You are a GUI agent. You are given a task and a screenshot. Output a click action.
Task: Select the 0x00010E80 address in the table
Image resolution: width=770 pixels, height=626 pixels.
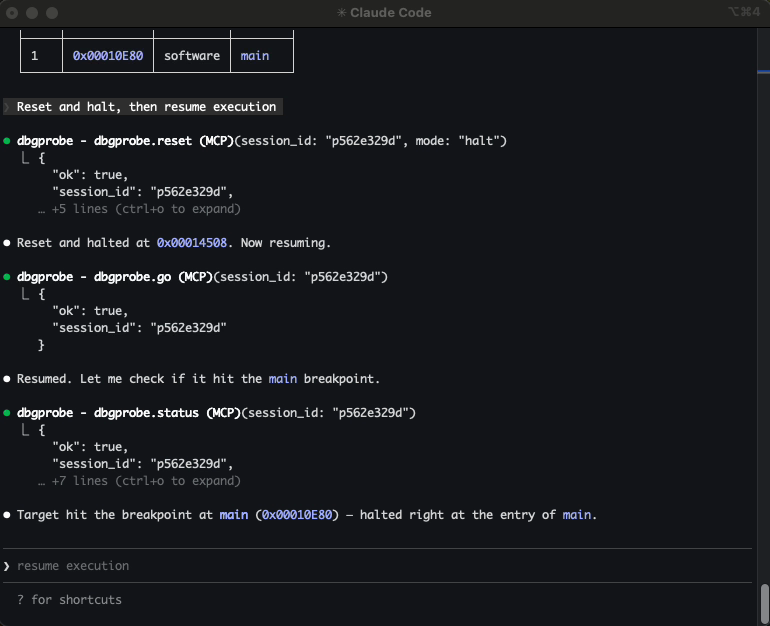(108, 56)
